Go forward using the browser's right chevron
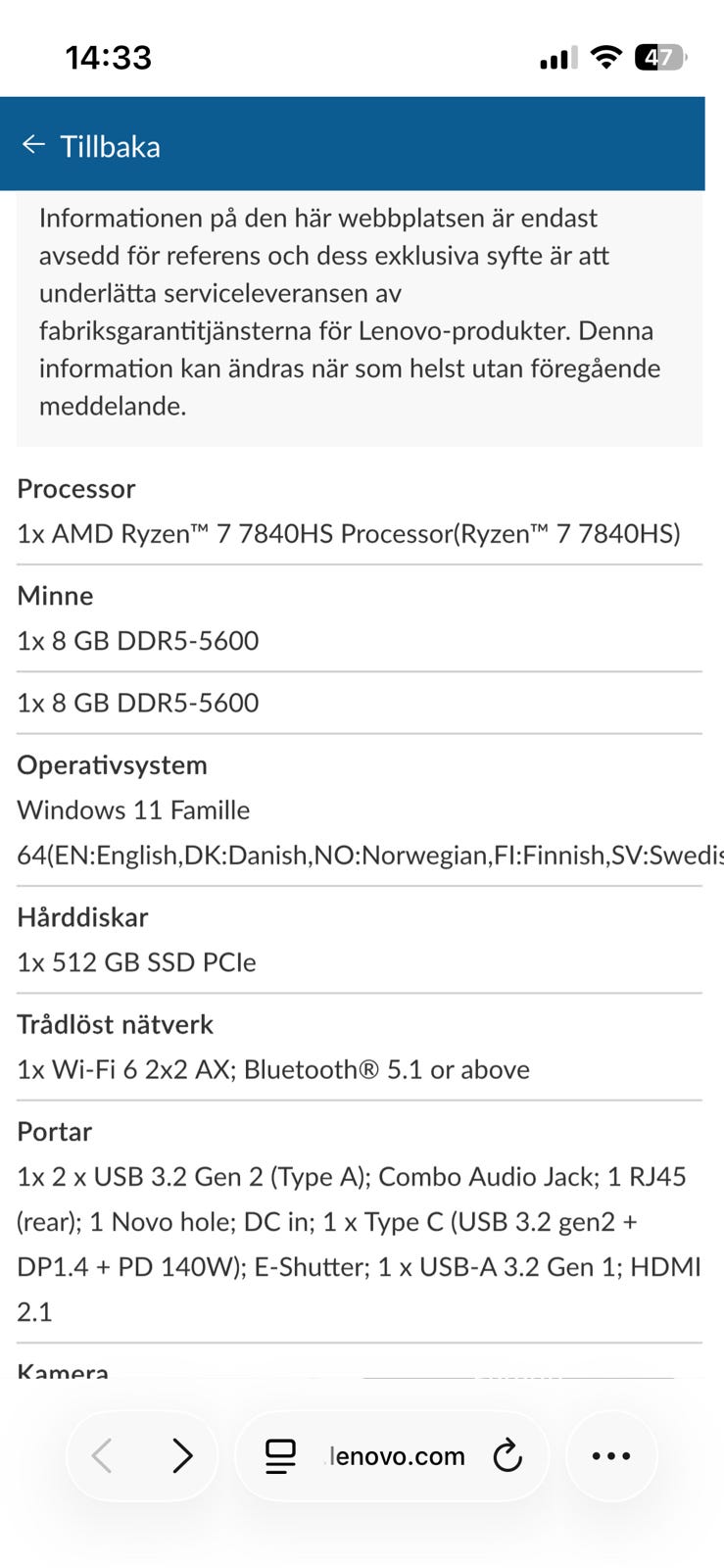This screenshot has height=1568, width=724. (182, 1455)
